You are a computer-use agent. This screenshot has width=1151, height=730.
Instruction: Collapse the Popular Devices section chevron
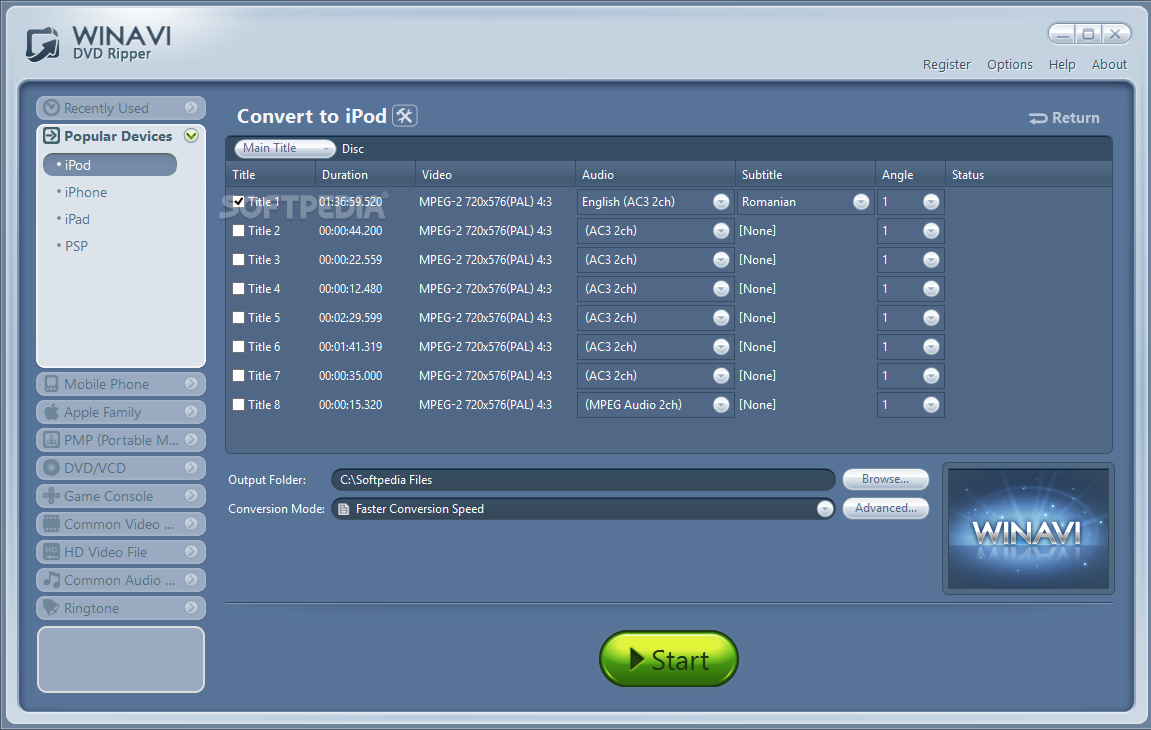pyautogui.click(x=191, y=136)
